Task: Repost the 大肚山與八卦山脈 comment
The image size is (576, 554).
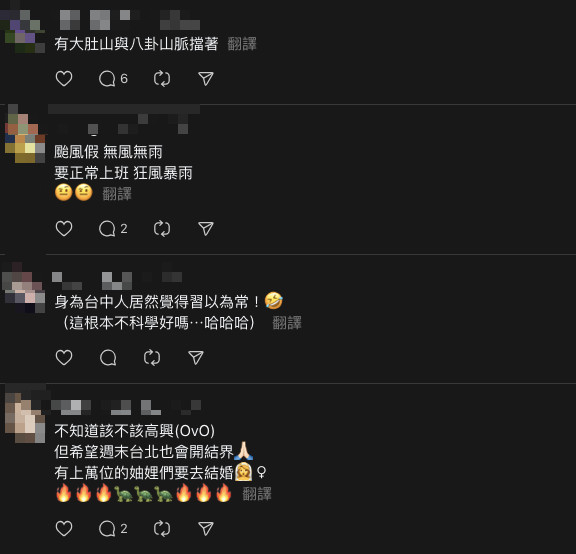Action: pos(162,79)
